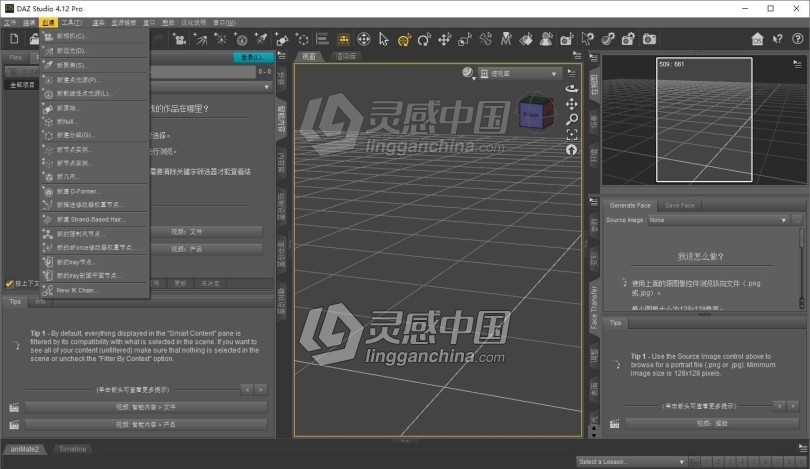Select the Translate tool in toolbar
The width and height of the screenshot is (810, 469).
click(445, 39)
